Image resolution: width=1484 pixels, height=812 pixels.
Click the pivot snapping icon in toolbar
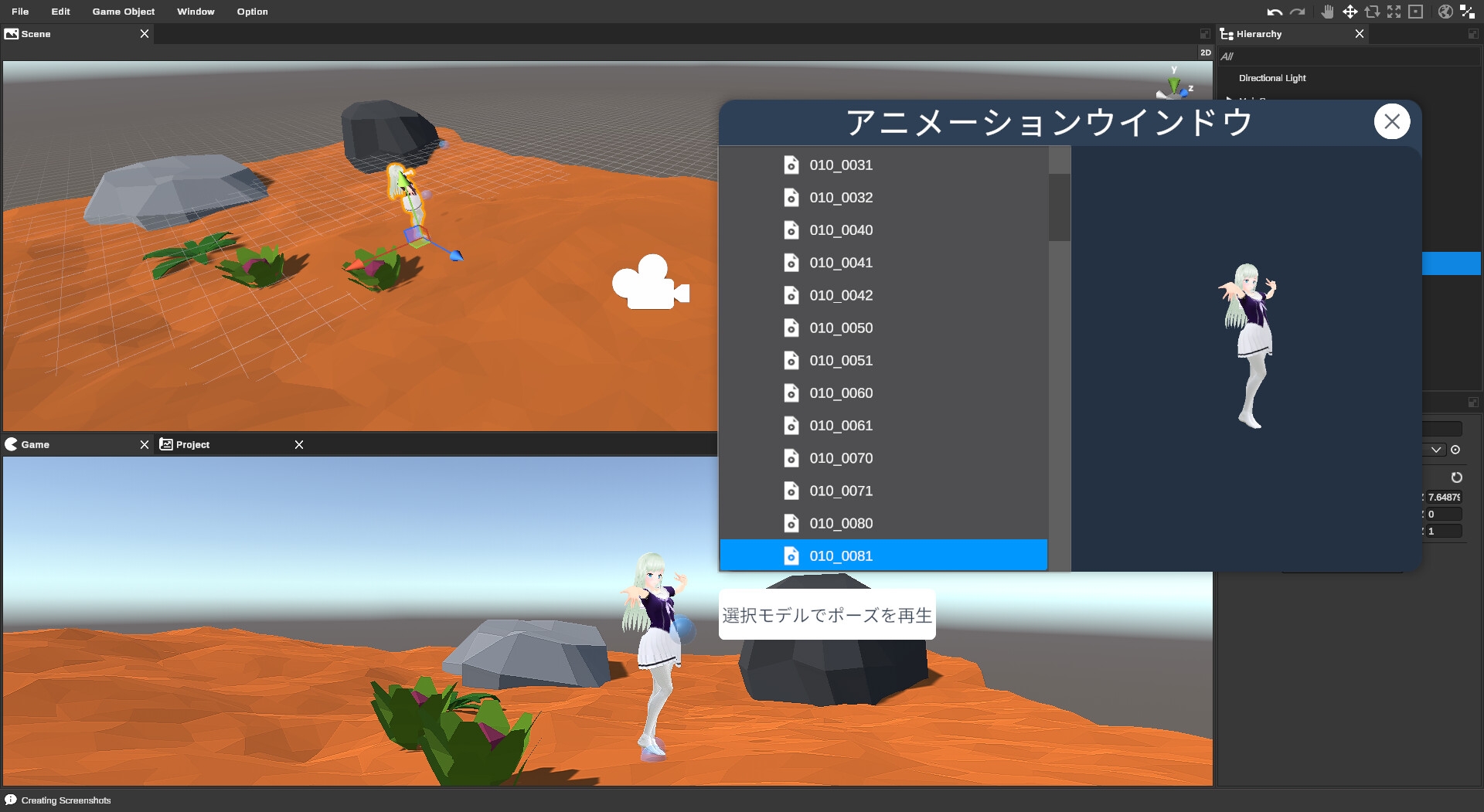pos(1467,12)
